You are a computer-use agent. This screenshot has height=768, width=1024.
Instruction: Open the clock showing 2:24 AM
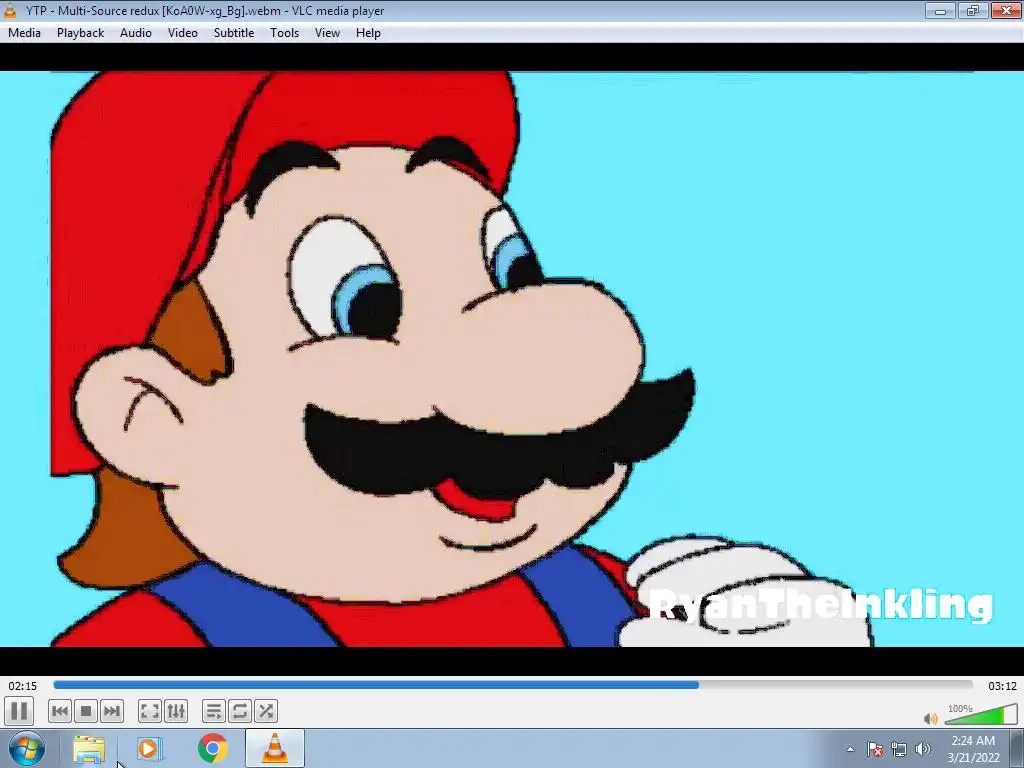973,749
